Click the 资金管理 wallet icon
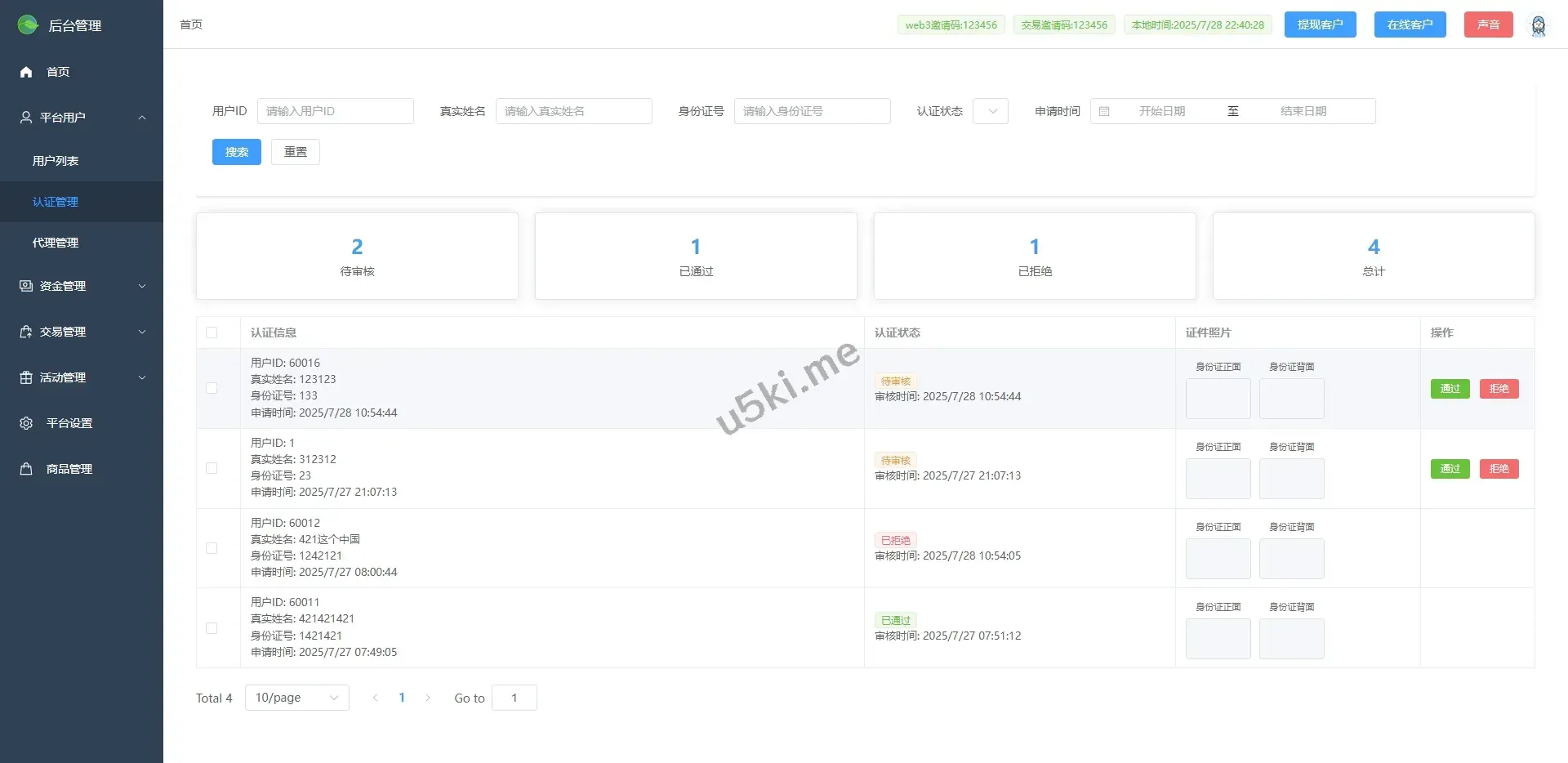Screen dimensions: 1568x763 click(x=26, y=286)
